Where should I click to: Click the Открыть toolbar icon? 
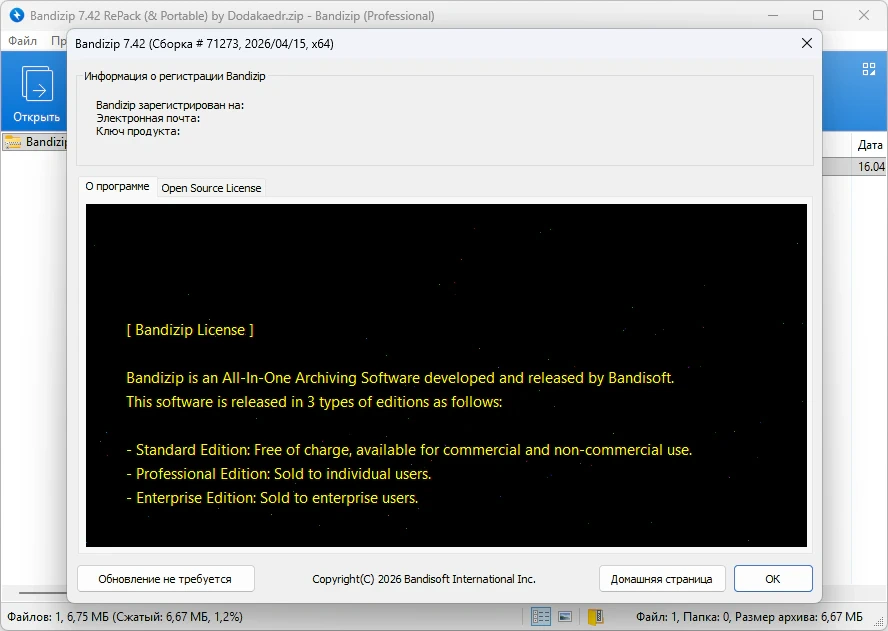tap(37, 93)
